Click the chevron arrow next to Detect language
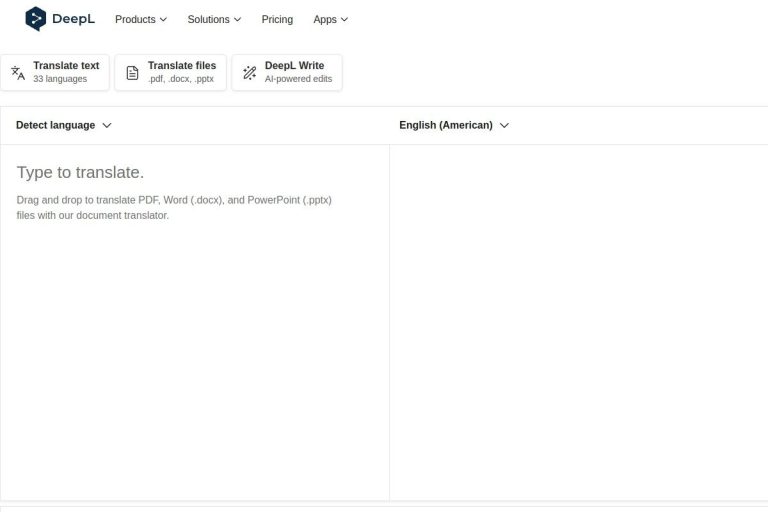This screenshot has height=512, width=768. tap(107, 126)
